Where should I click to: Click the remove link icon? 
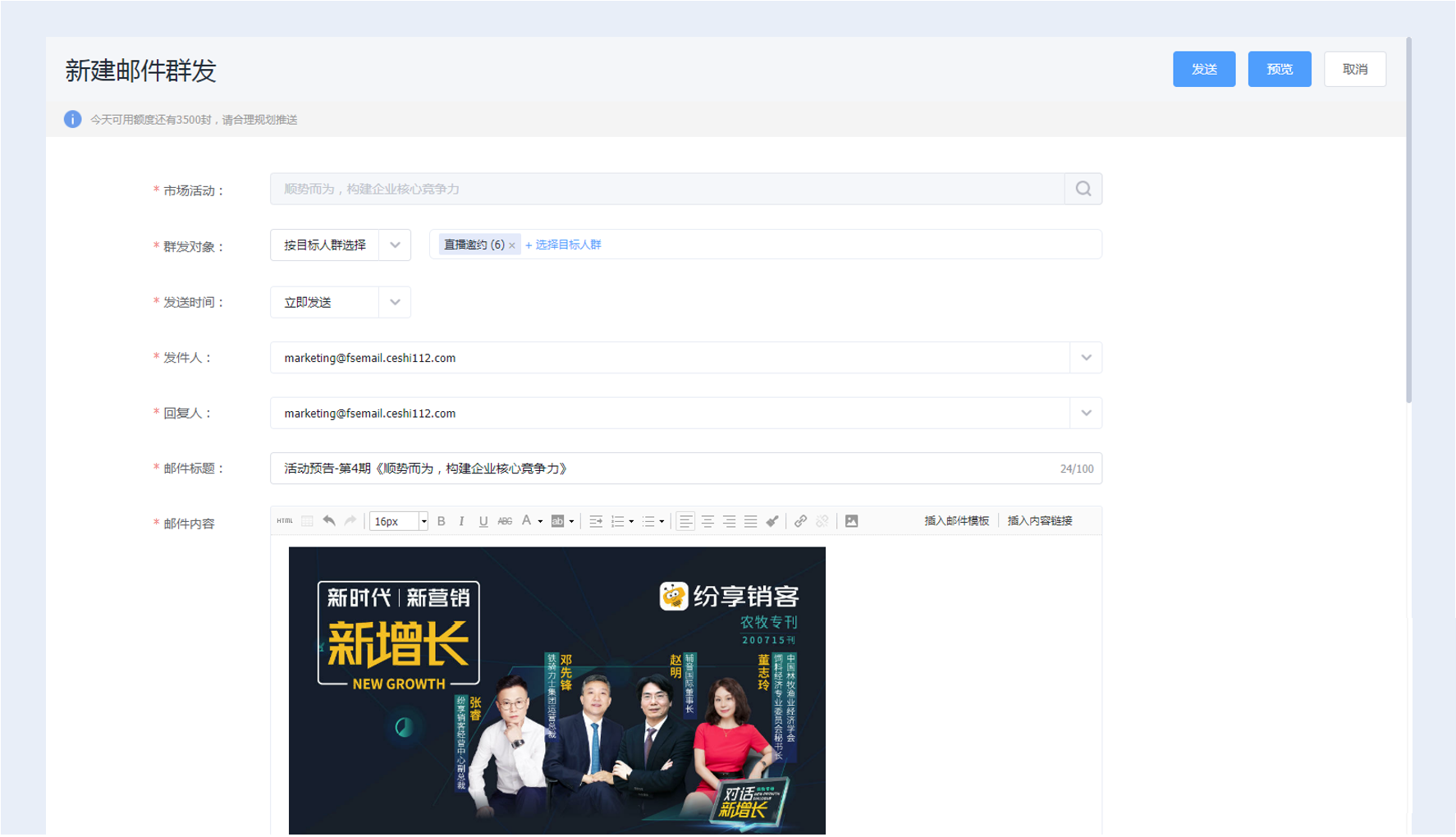(x=822, y=521)
